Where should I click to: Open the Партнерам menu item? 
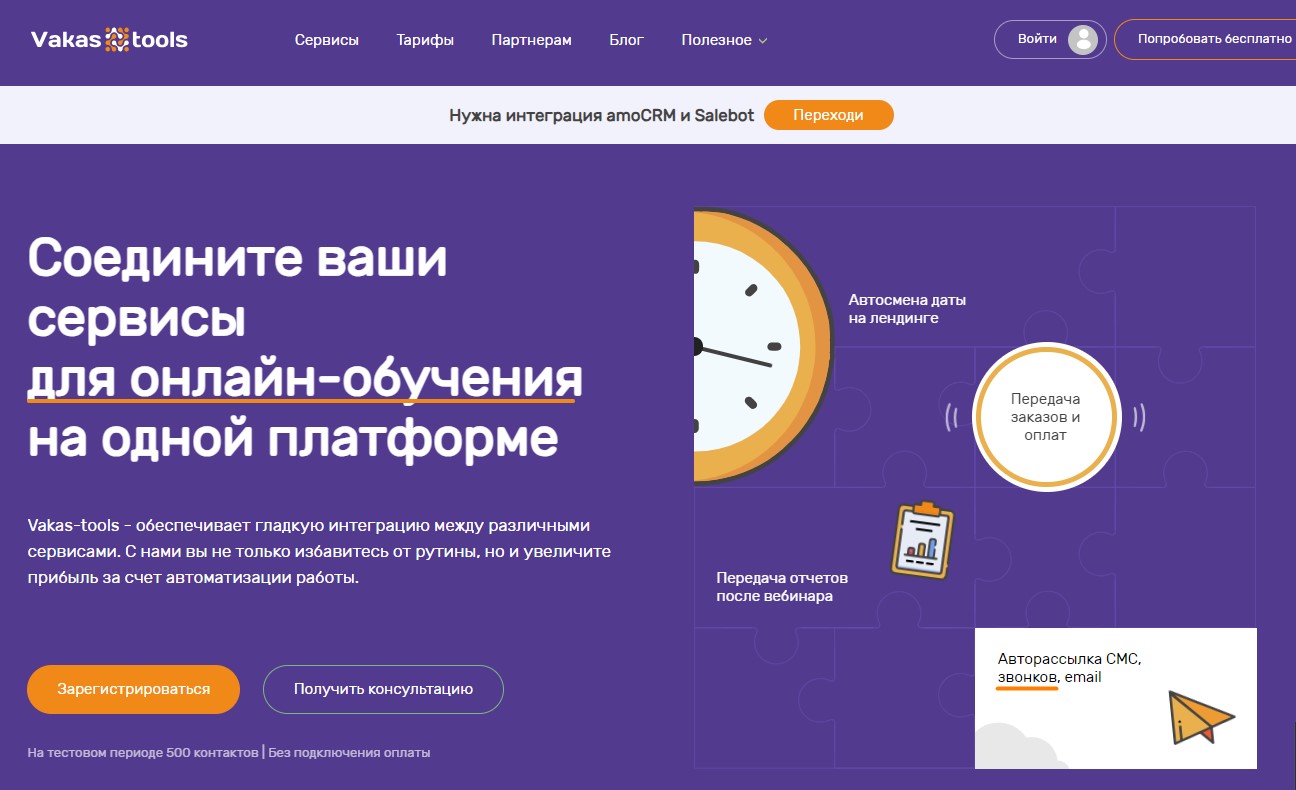coord(531,40)
